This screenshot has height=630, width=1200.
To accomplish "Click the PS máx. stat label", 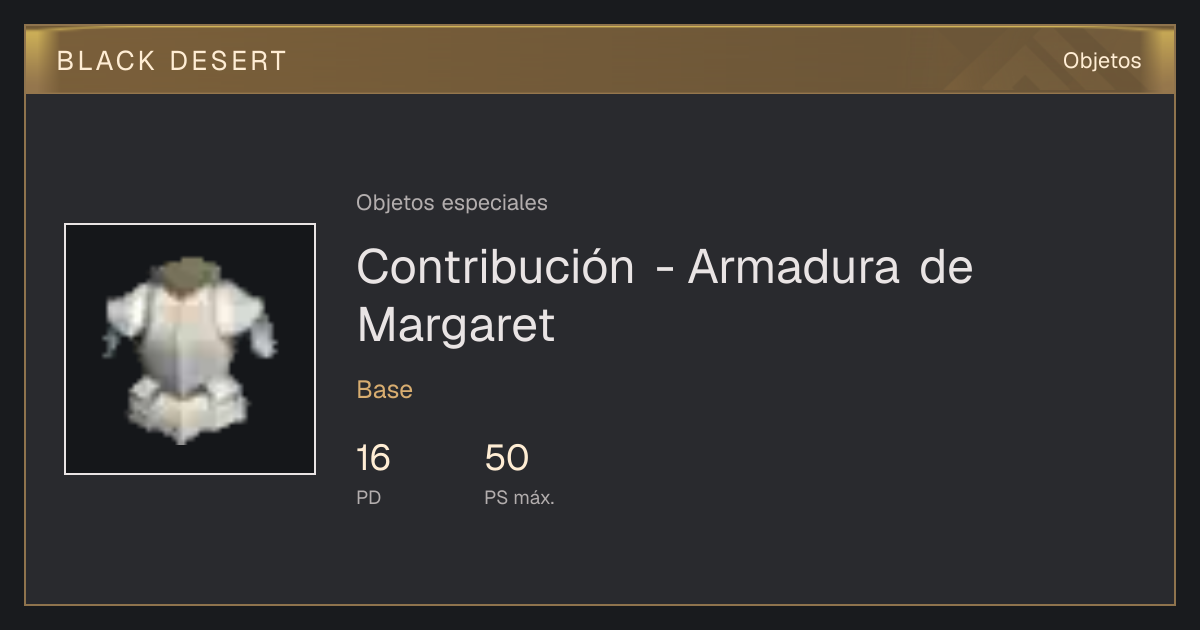I will pyautogui.click(x=520, y=497).
